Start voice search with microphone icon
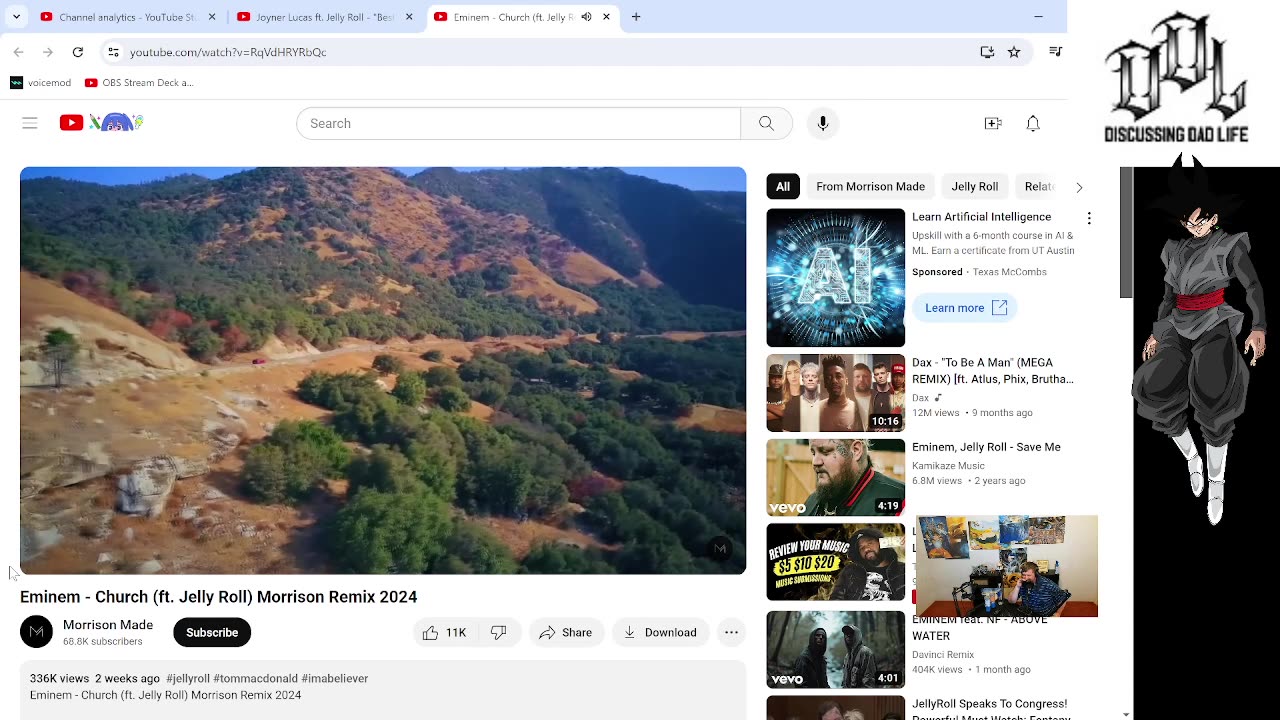This screenshot has width=1280, height=720. 823,123
